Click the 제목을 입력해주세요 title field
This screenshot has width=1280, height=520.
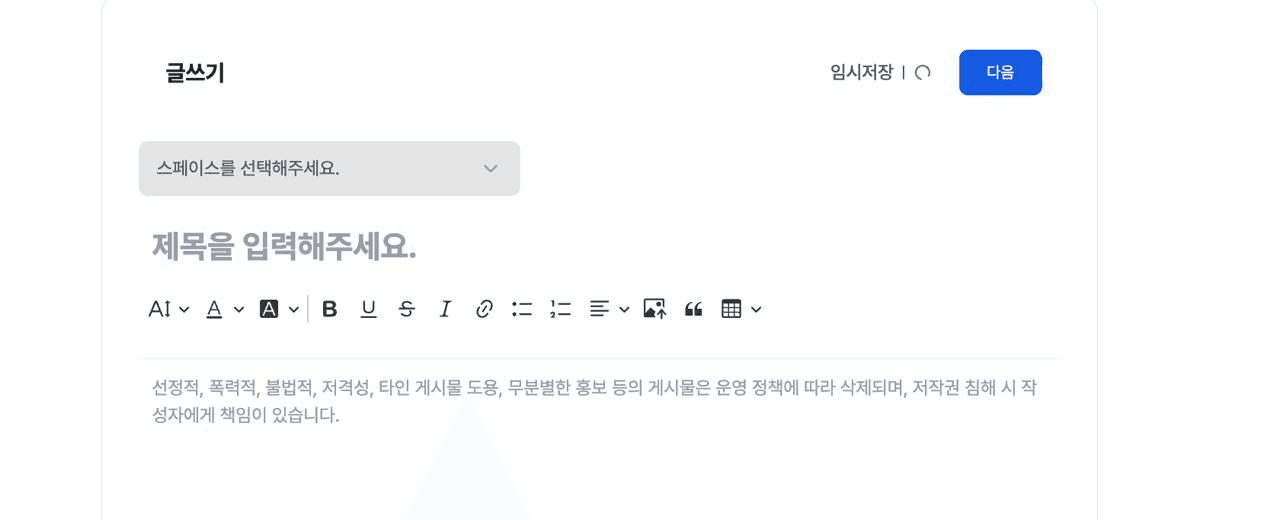click(x=599, y=246)
